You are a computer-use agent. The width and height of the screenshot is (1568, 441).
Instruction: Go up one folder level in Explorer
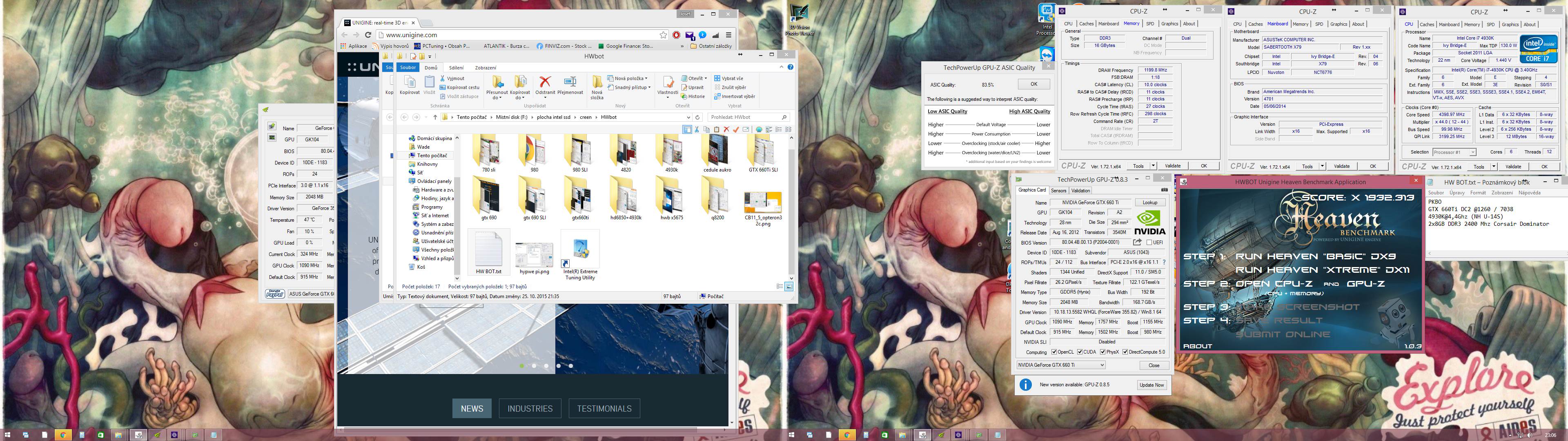(x=434, y=117)
